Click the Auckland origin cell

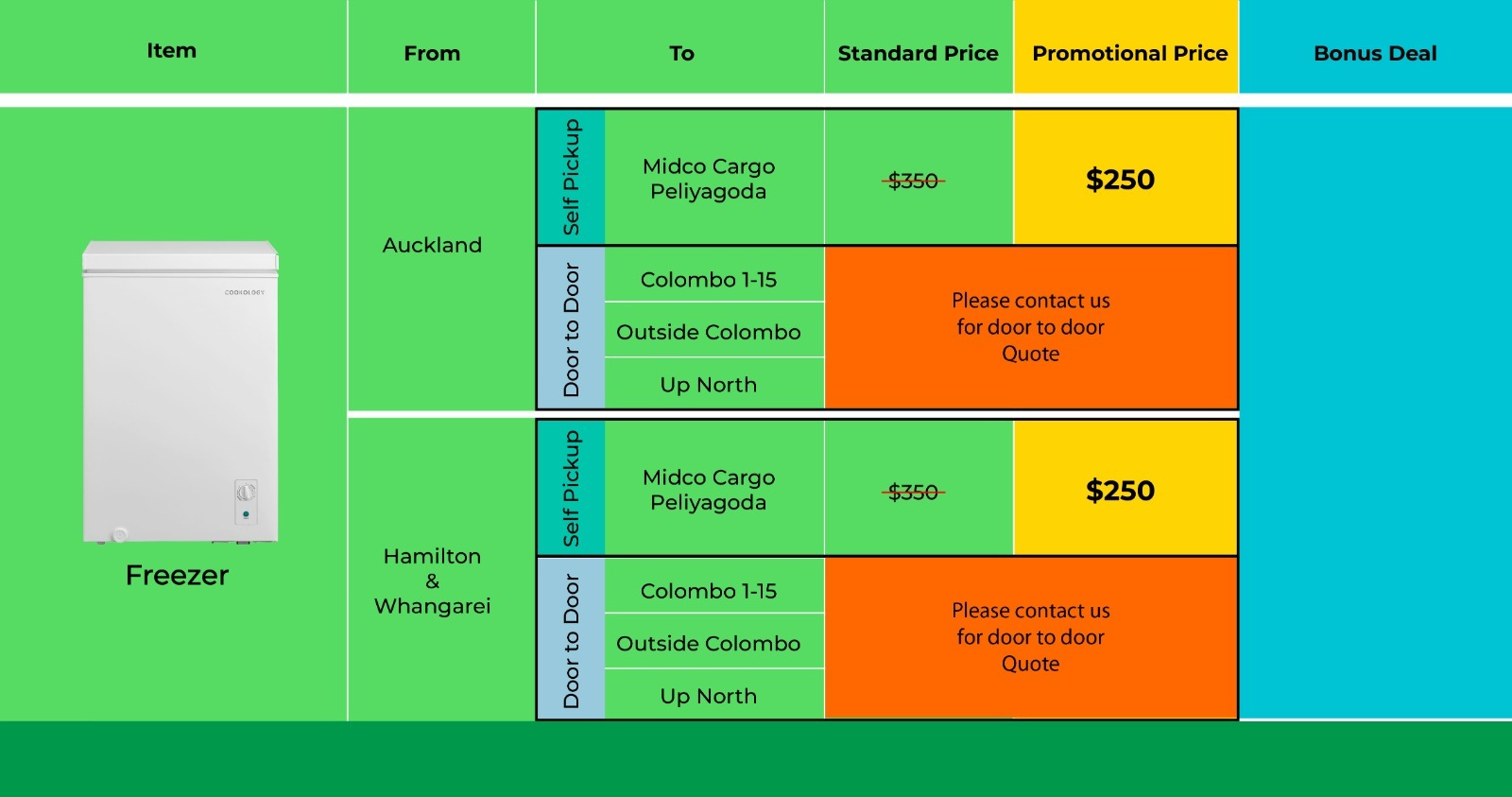(432, 245)
